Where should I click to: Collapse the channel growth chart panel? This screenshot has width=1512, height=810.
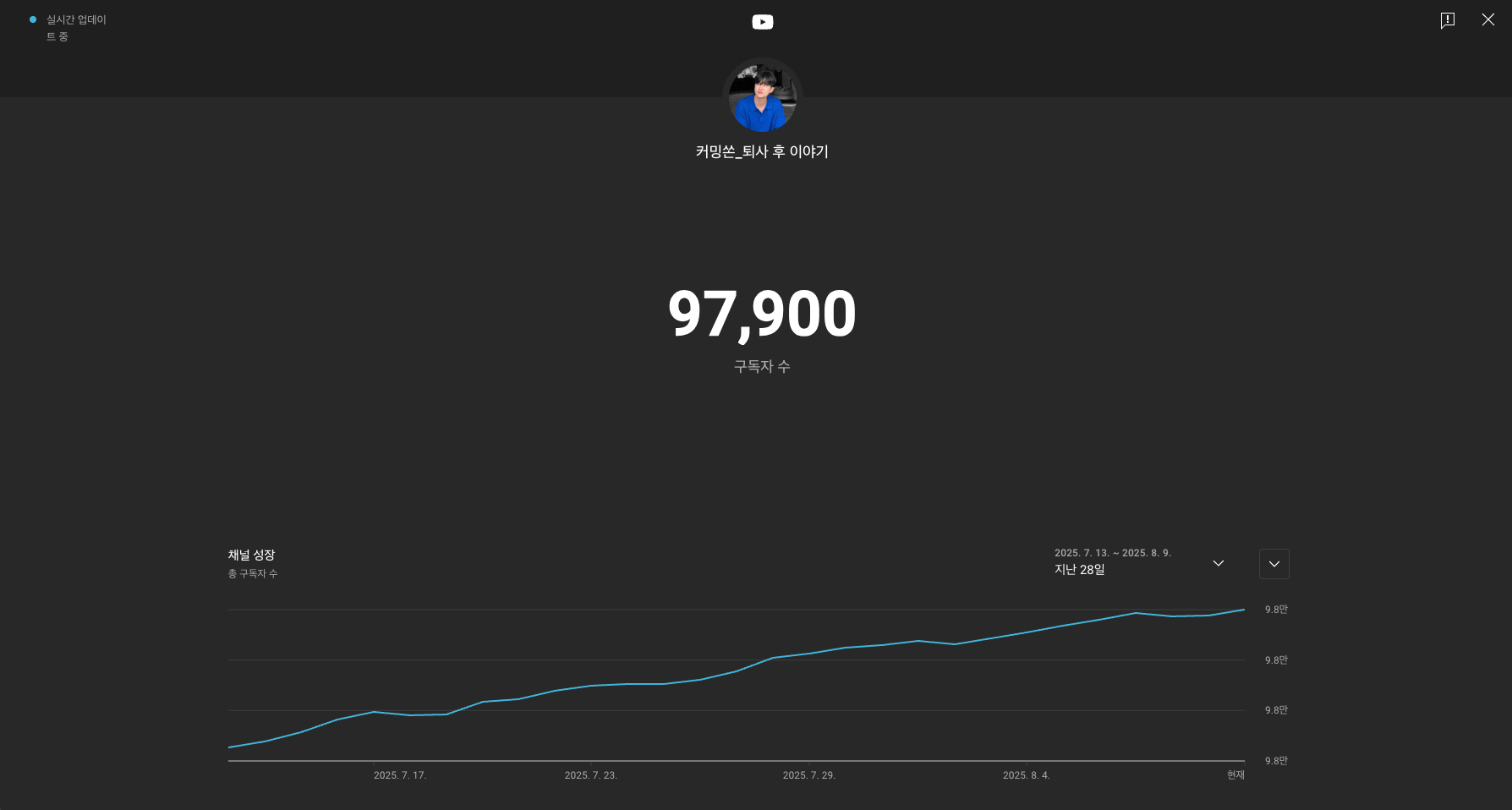tap(1274, 564)
